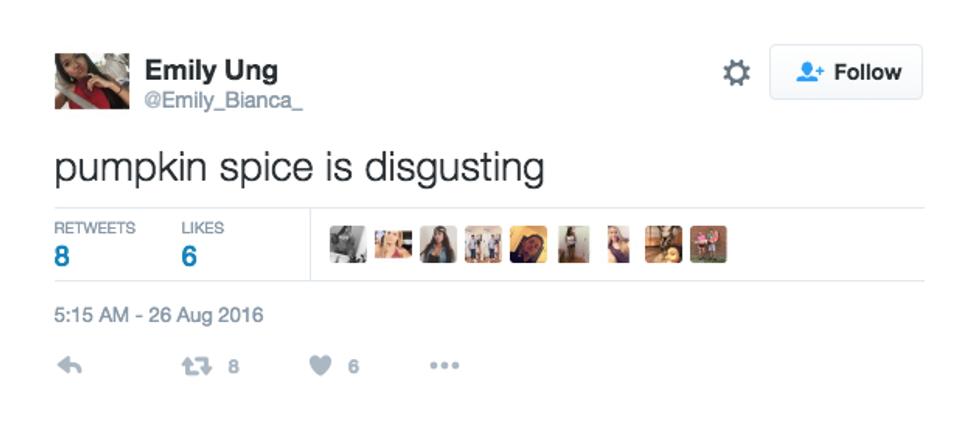Click the last liker avatar thumbnail
980x426 pixels.
pyautogui.click(x=708, y=245)
